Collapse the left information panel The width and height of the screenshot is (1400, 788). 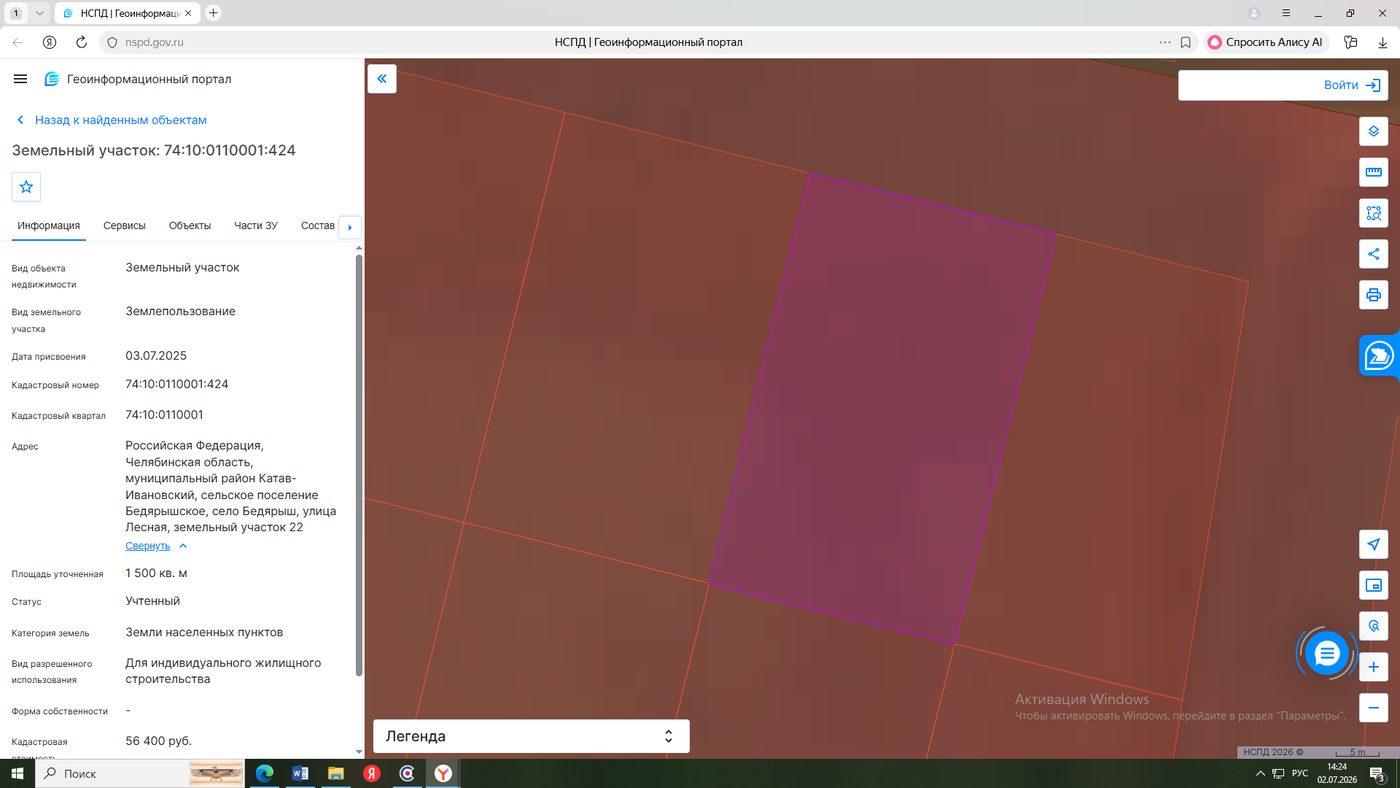382,79
